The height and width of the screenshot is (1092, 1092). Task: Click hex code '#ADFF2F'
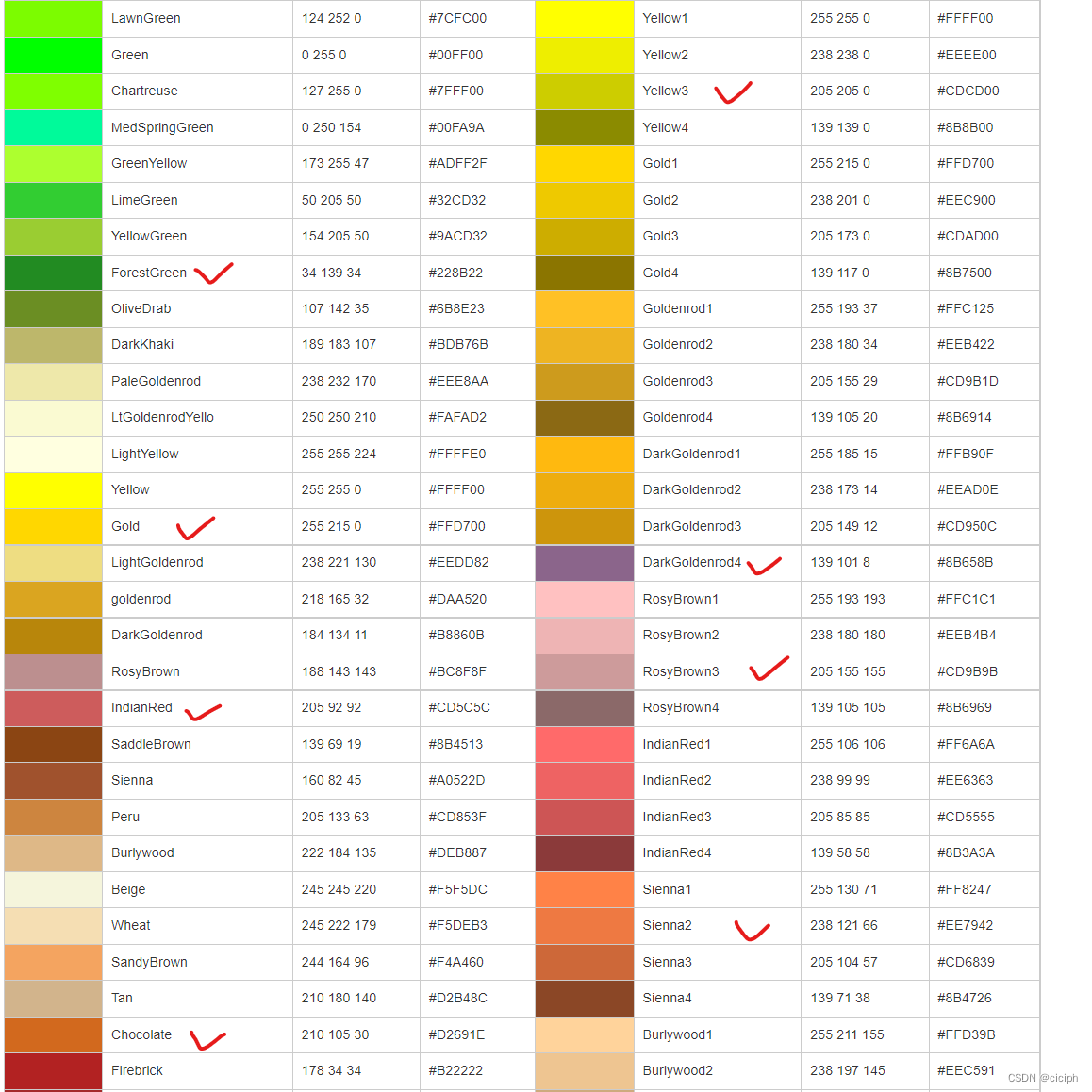tap(457, 164)
